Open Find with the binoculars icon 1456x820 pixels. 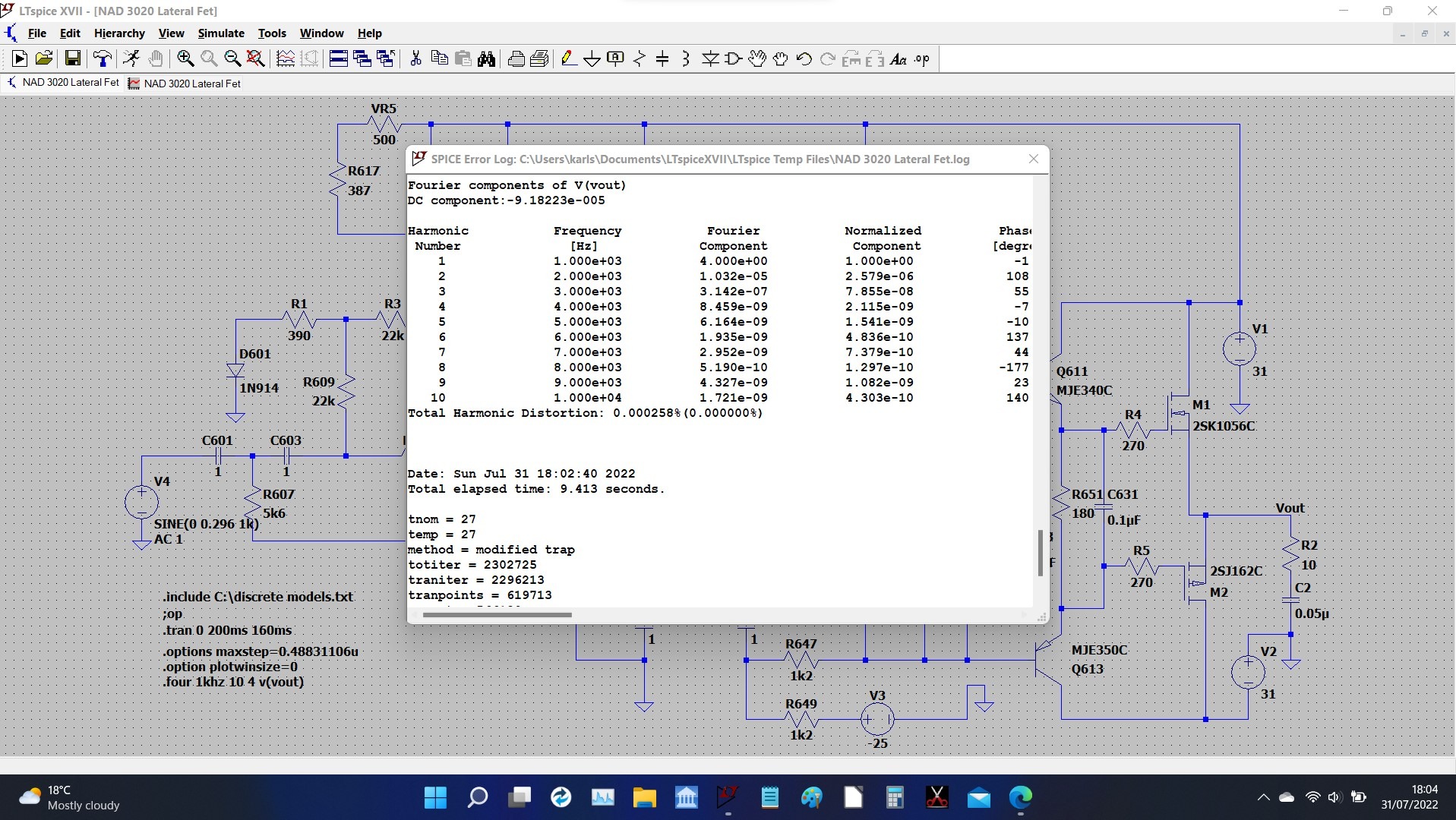click(x=486, y=58)
